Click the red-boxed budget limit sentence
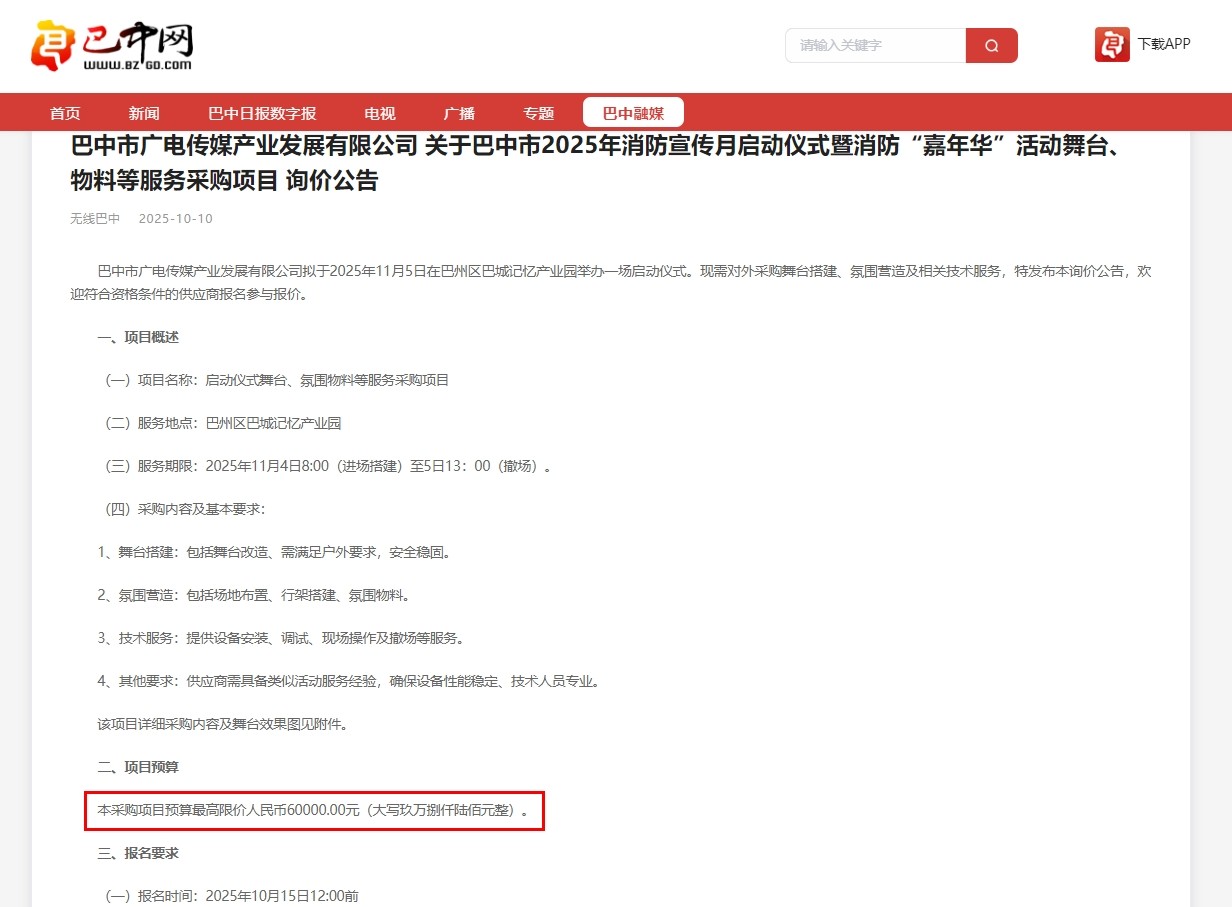Screen dimensions: 1232x907 314,810
